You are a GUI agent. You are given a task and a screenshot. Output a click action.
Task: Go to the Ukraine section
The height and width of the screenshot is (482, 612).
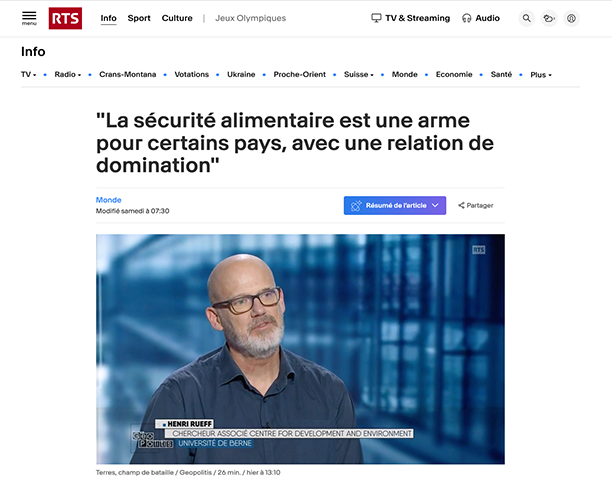click(x=241, y=75)
